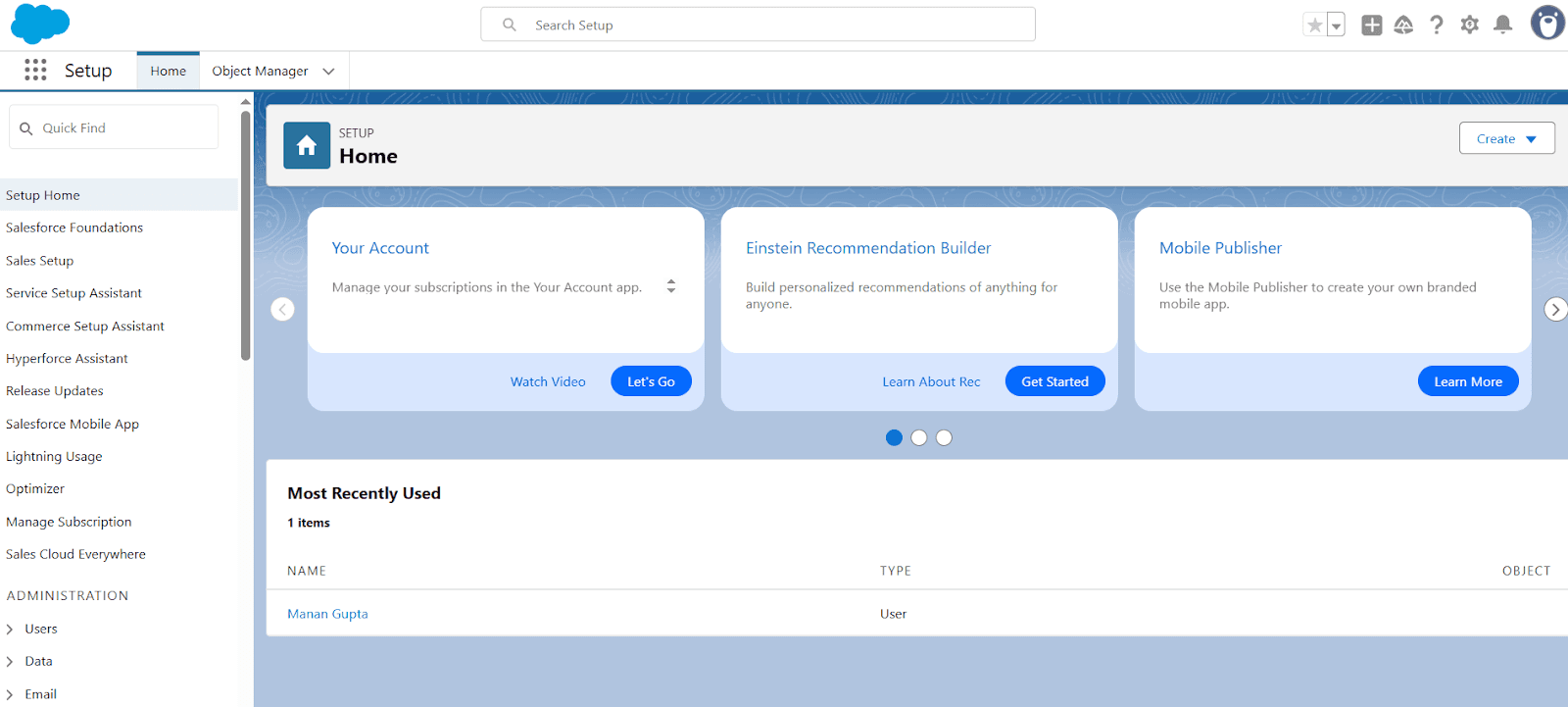Screen dimensions: 1568x707
Task: Click the TYPE column header
Action: click(x=896, y=571)
